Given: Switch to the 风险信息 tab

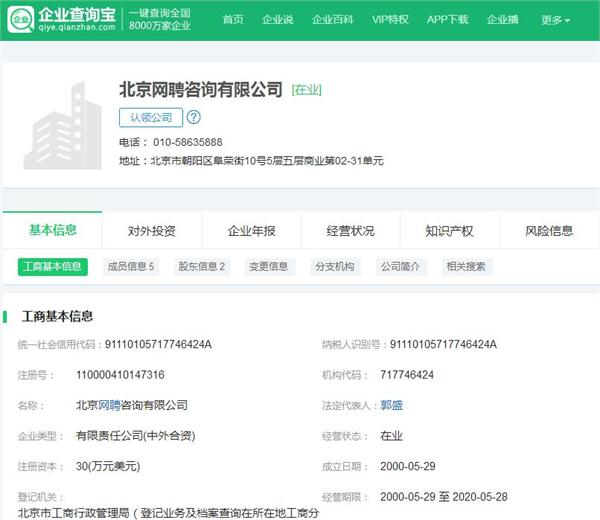Looking at the screenshot, I should pyautogui.click(x=549, y=231).
